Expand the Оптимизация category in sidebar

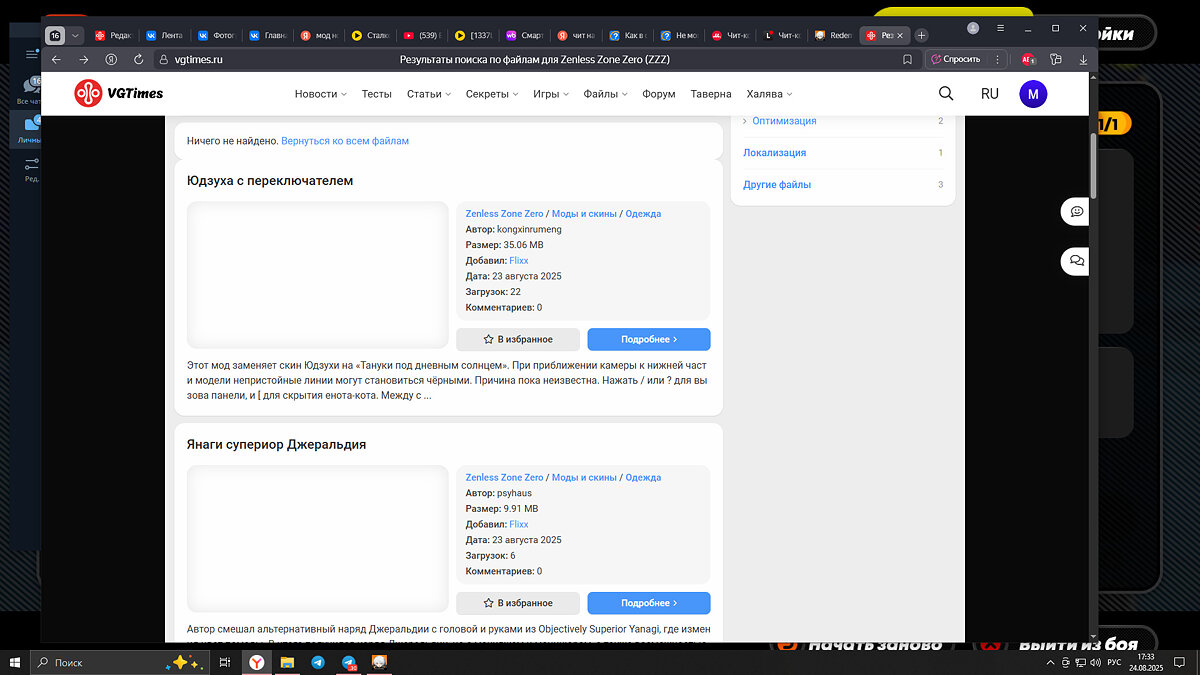(x=784, y=121)
